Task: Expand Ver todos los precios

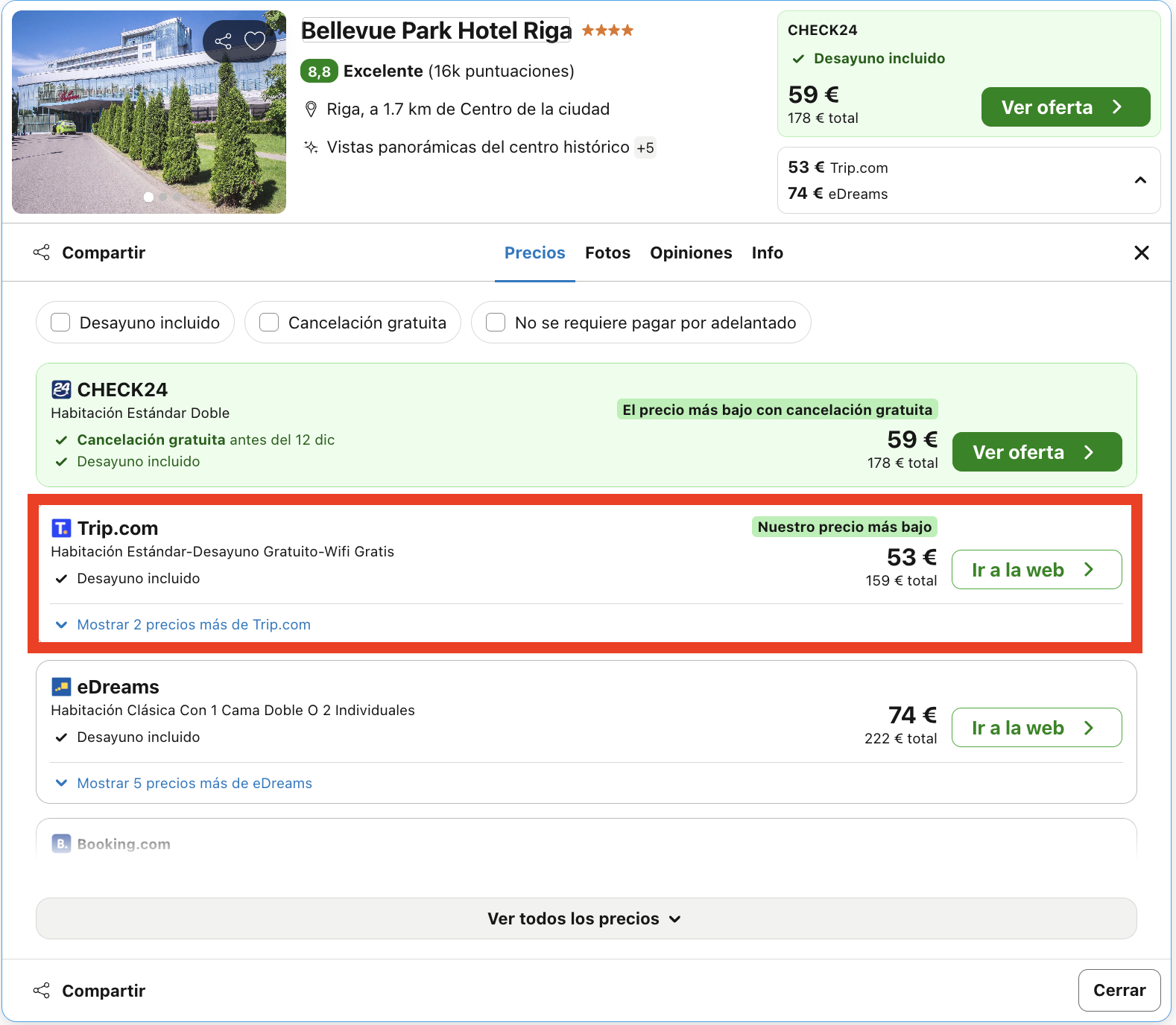Action: (586, 918)
